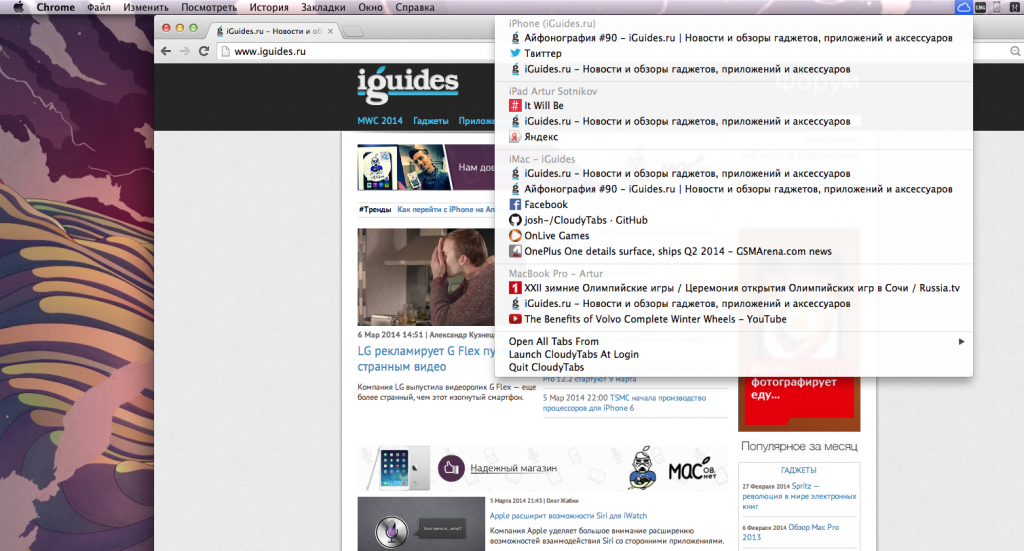Click the GitHub octocat icon

[515, 220]
